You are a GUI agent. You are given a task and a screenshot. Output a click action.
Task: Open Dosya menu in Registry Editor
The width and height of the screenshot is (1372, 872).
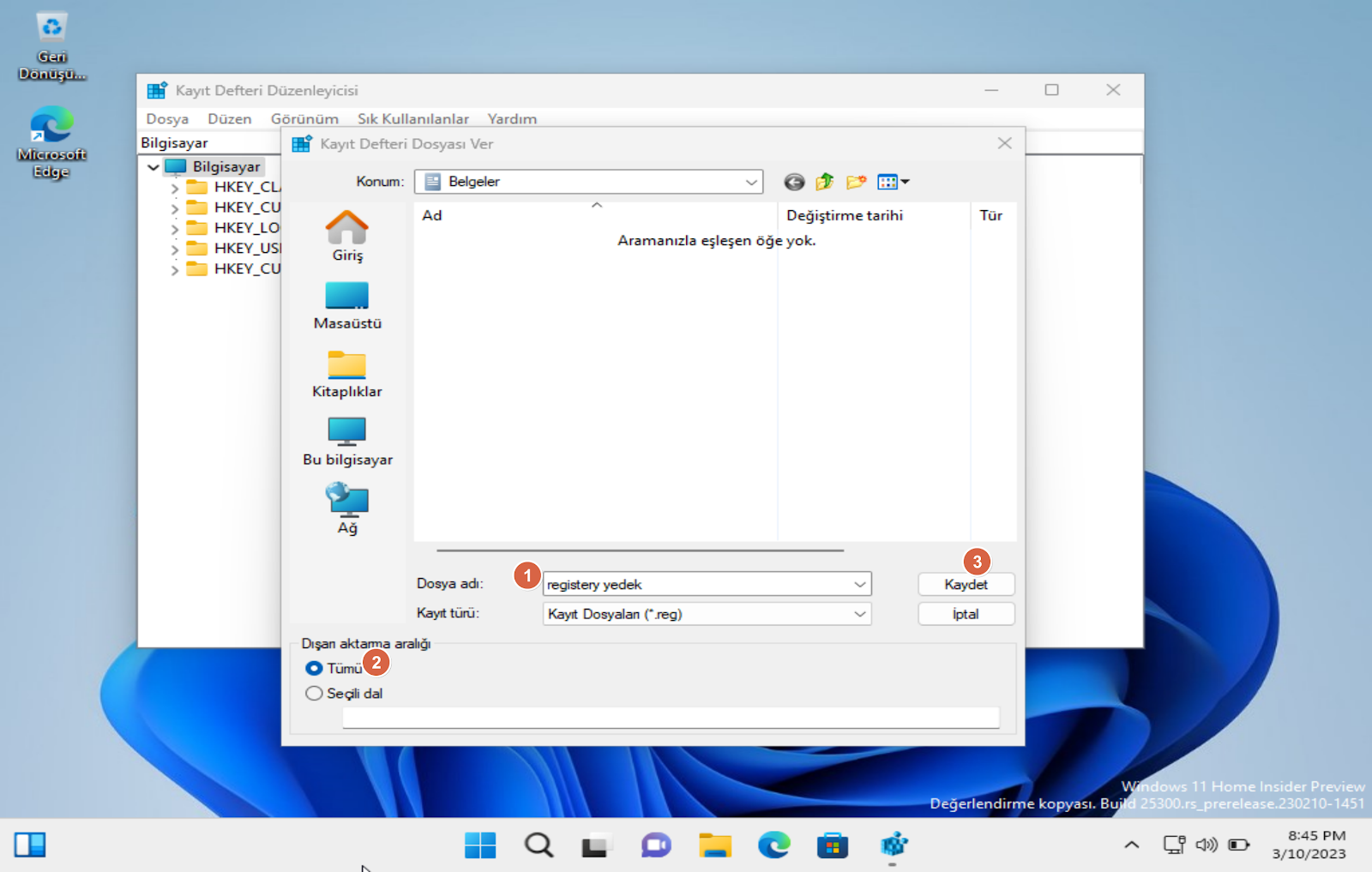coord(167,118)
